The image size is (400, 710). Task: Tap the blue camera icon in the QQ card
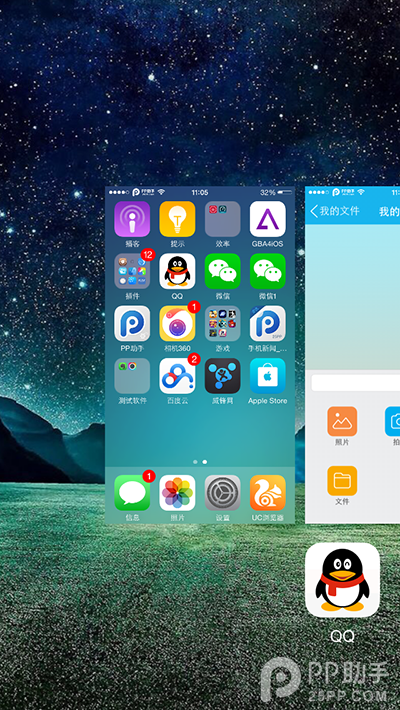coord(392,421)
